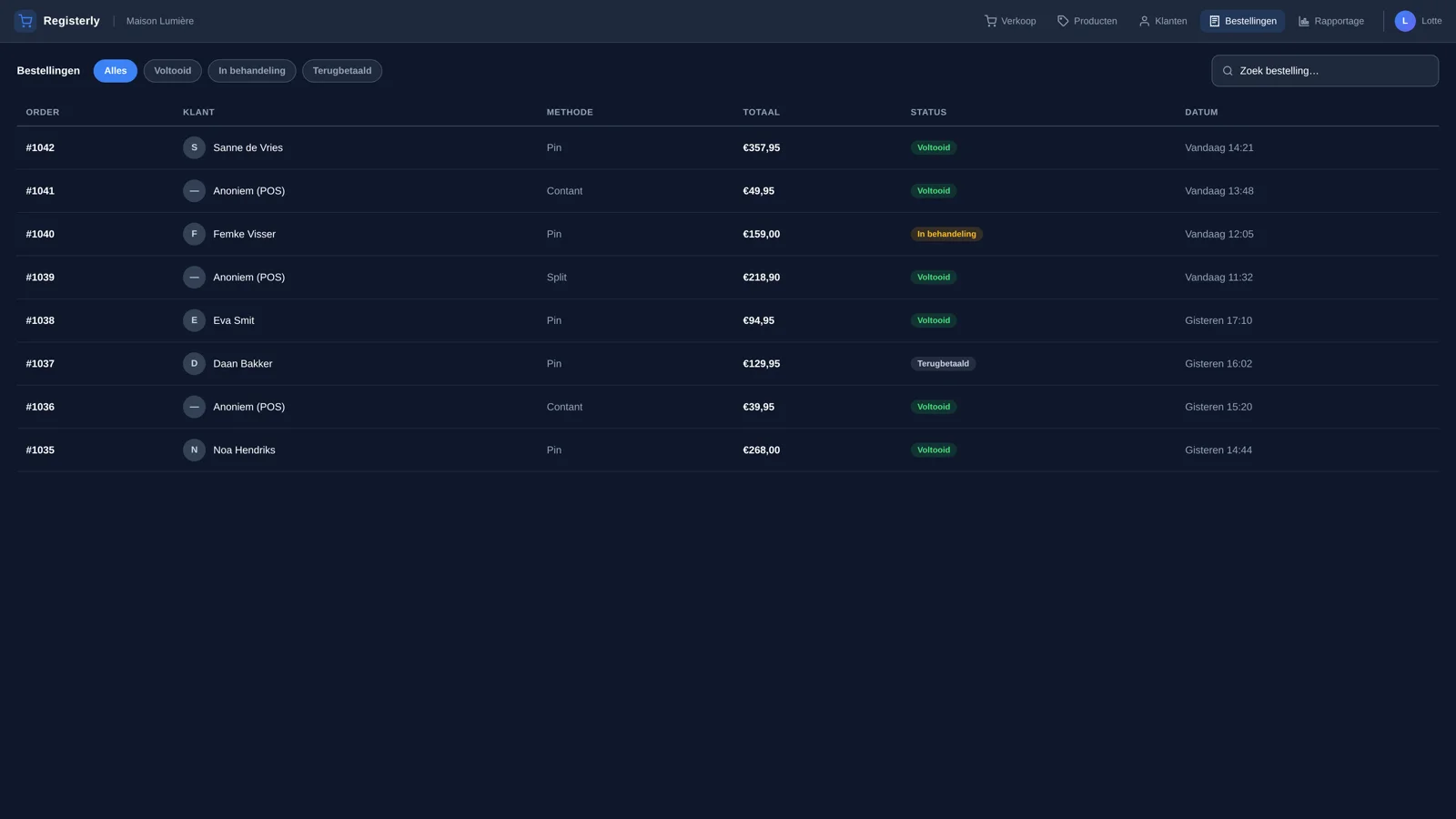Click the Split payment method cell

pyautogui.click(x=557, y=278)
